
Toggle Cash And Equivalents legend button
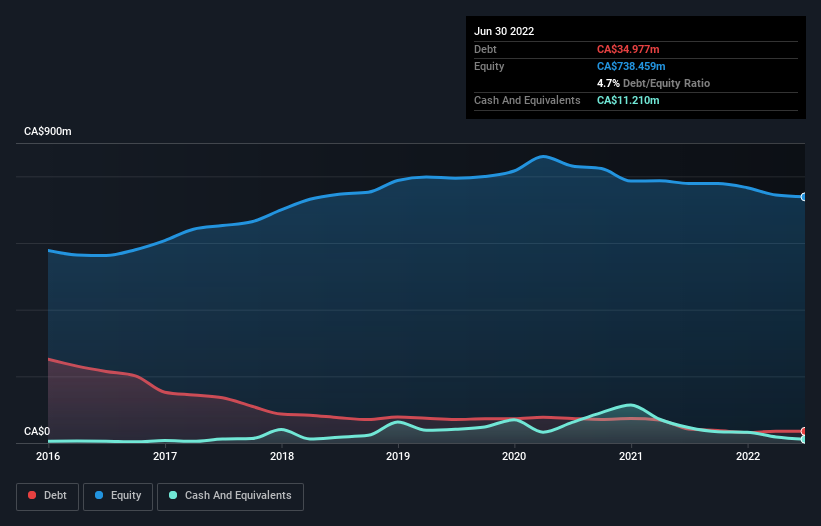click(x=230, y=496)
